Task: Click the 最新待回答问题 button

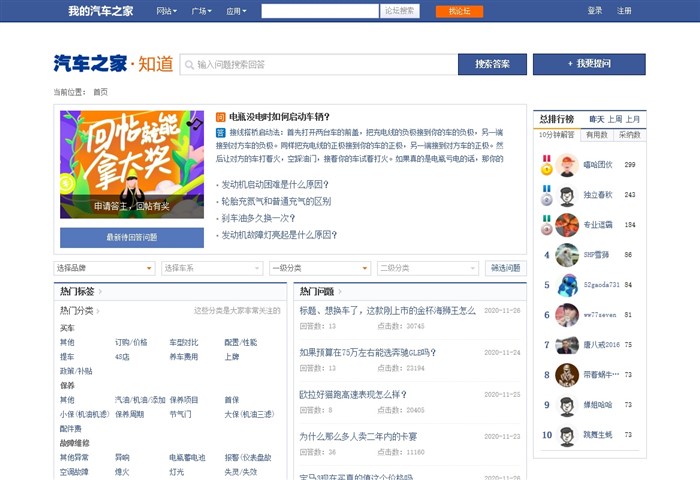Action: pos(132,238)
